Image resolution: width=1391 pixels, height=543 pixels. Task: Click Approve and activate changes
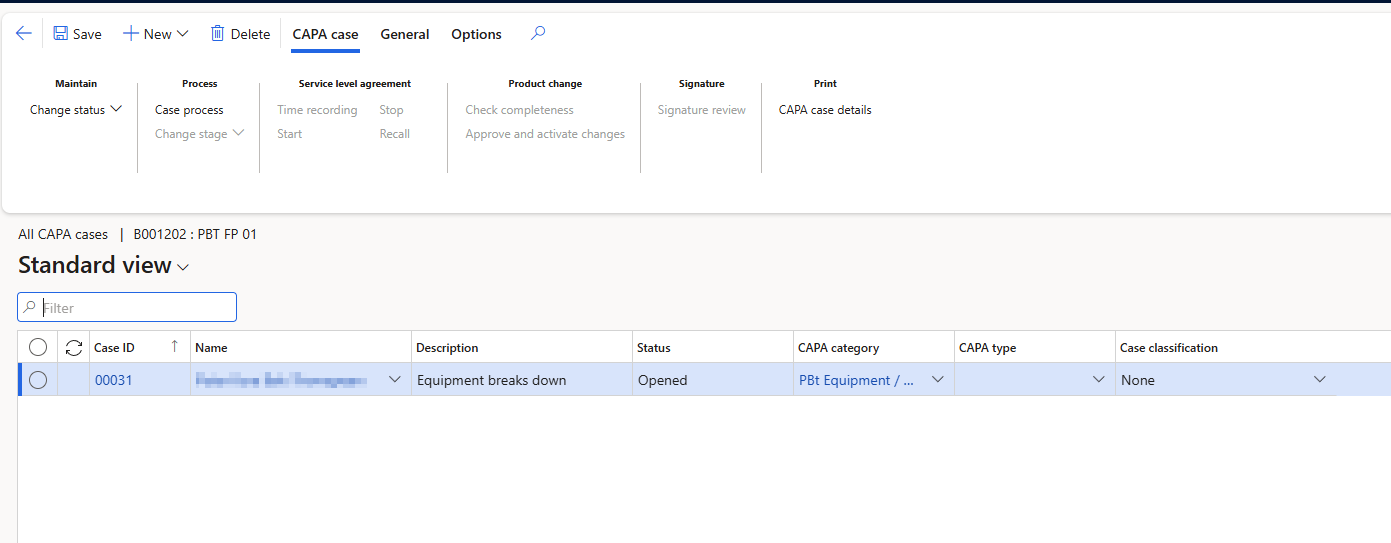point(545,134)
